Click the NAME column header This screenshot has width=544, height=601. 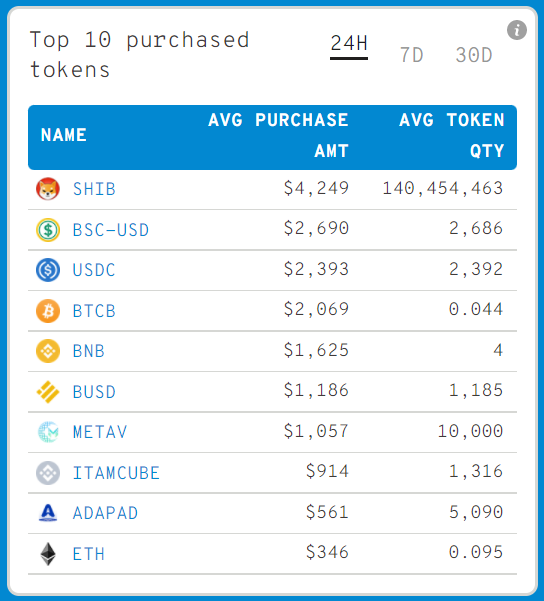[64, 135]
